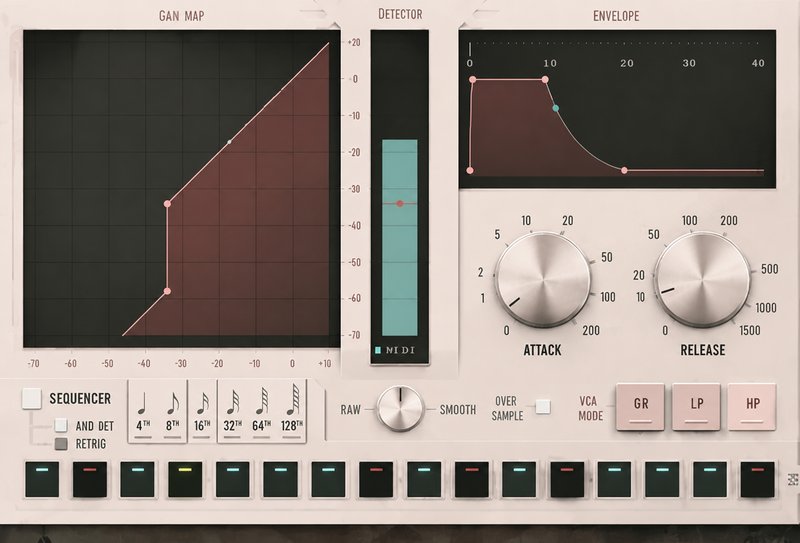Screen dimensions: 800x543
Task: Toggle sequencer step 7
Action: click(329, 479)
